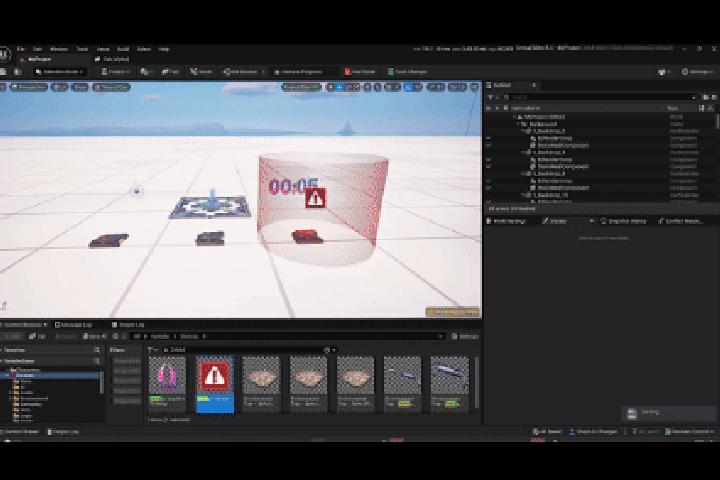Focus the Outliner search field

tap(601, 97)
